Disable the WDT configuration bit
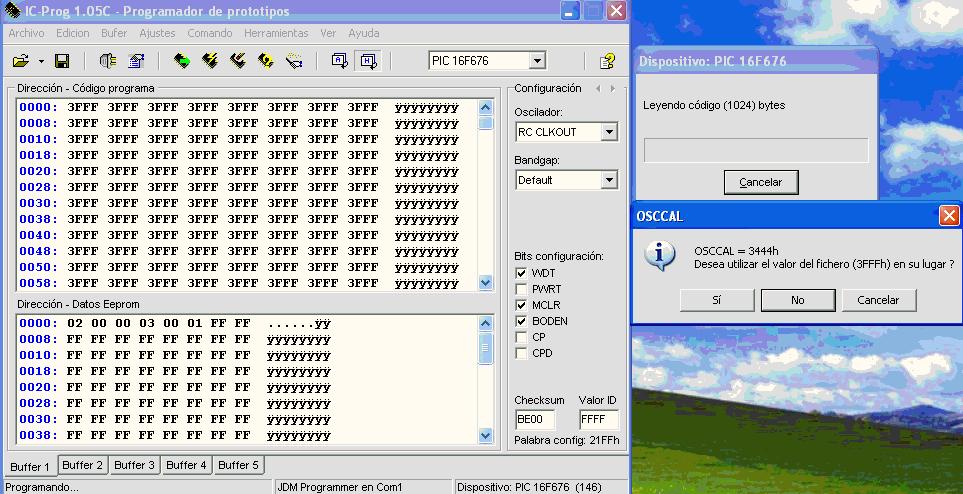This screenshot has width=963, height=494. [x=521, y=273]
